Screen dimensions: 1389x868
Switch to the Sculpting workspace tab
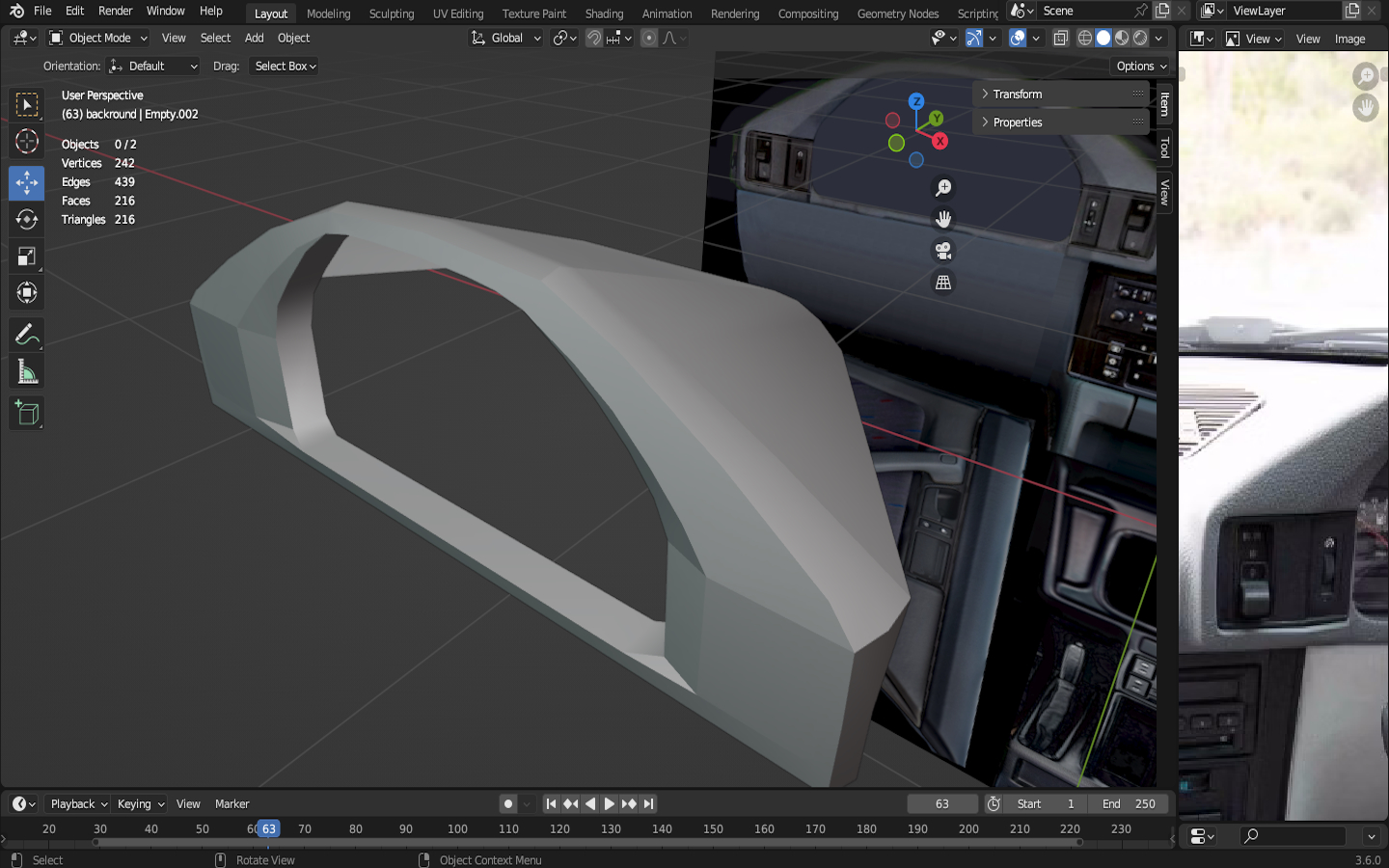click(x=391, y=14)
